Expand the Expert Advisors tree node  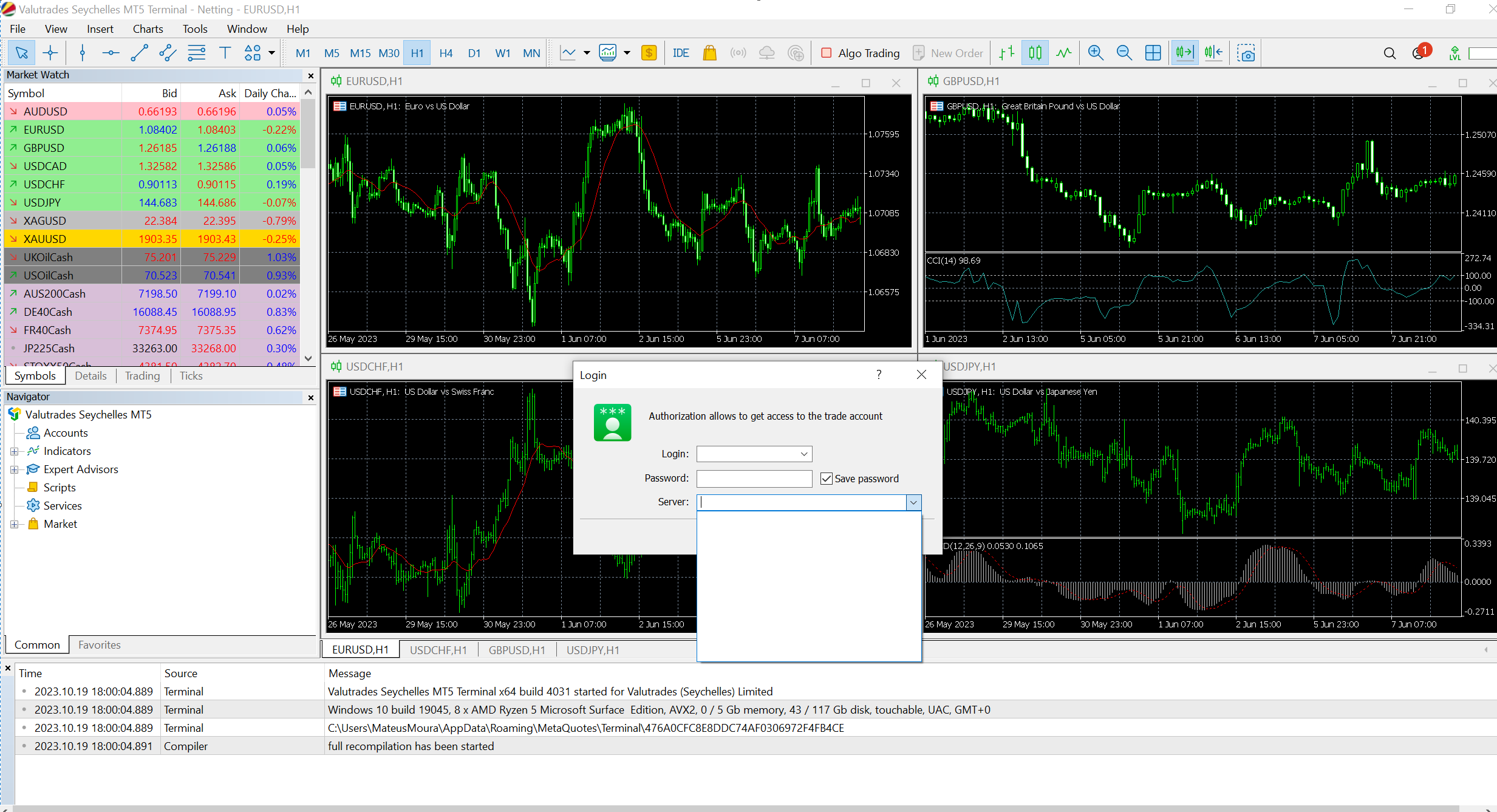click(x=14, y=469)
